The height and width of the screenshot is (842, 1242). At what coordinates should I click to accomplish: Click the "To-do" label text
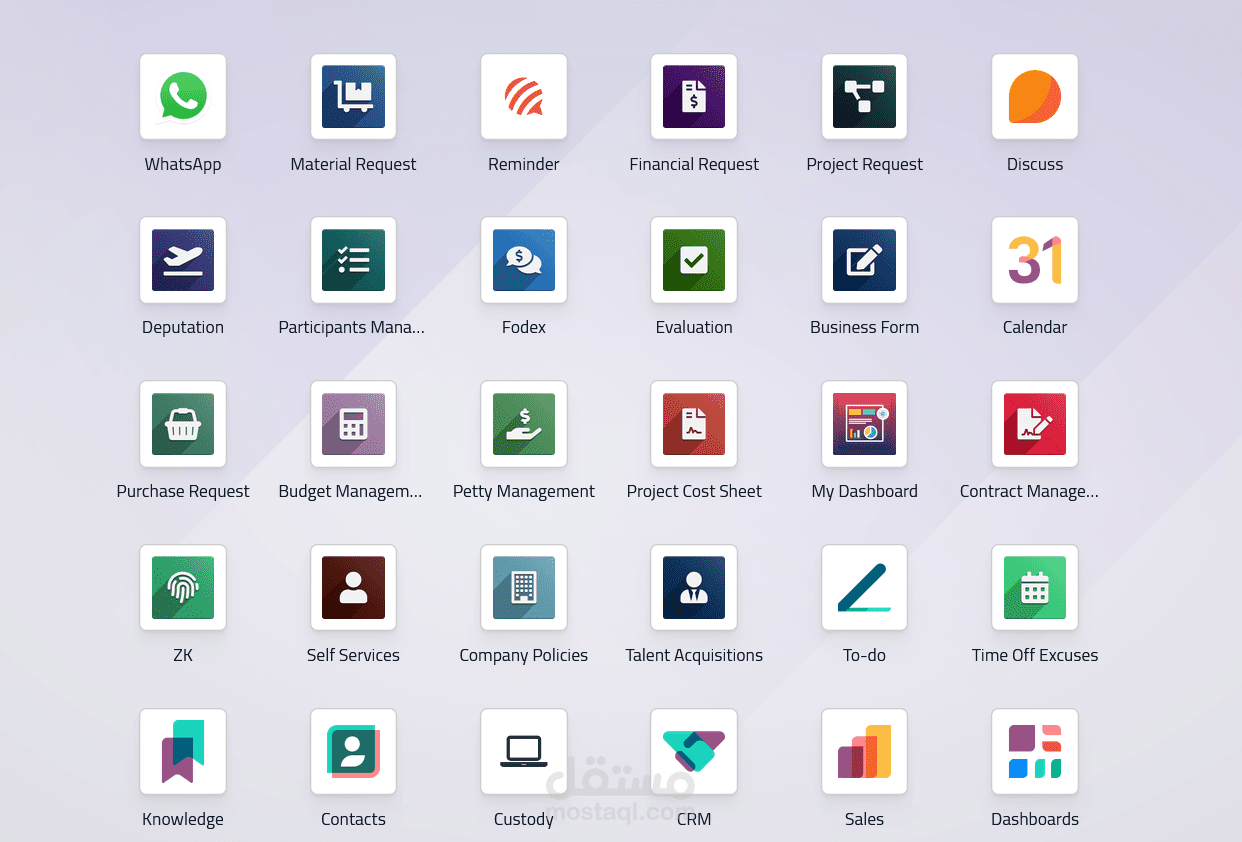point(864,655)
